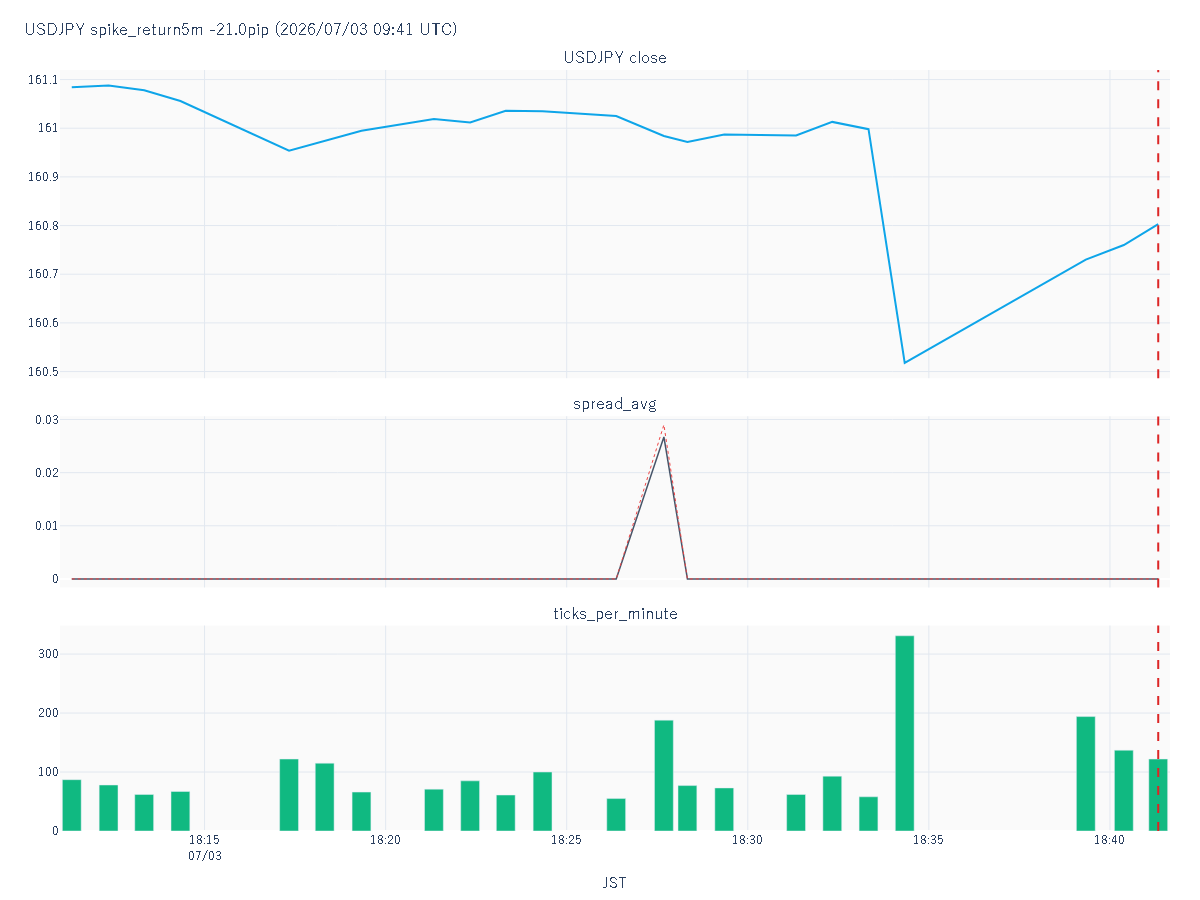Click the 160.5 y-axis tick label
The width and height of the screenshot is (1200, 900).
(42, 372)
